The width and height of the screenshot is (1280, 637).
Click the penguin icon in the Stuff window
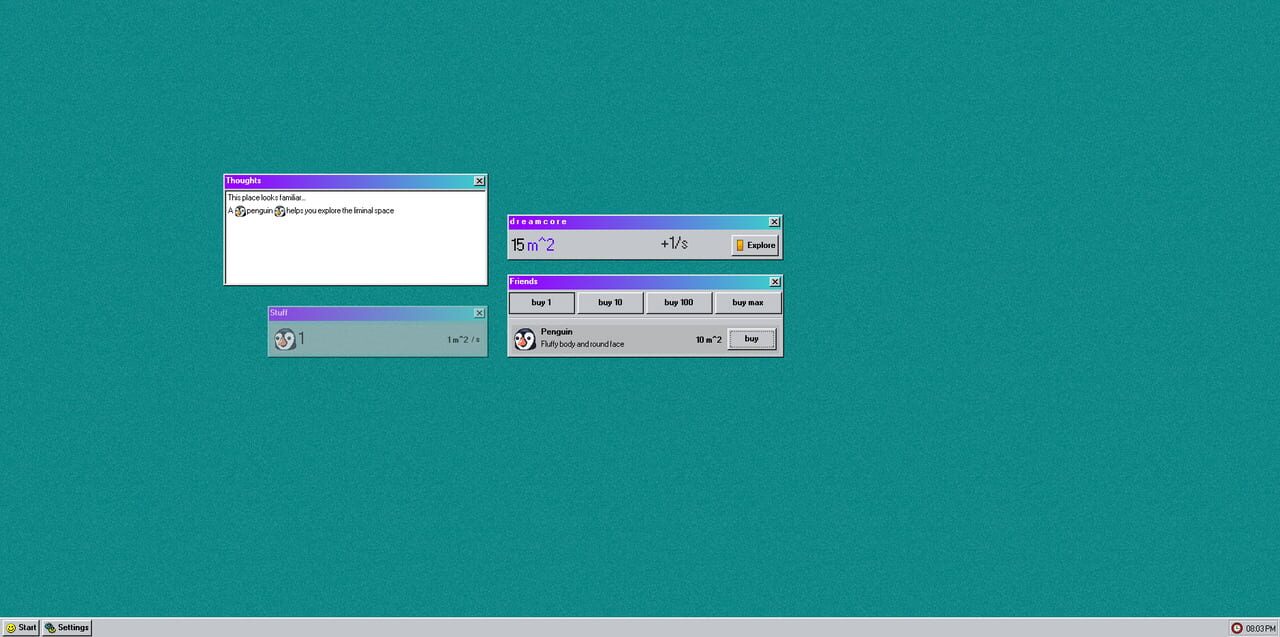(284, 339)
